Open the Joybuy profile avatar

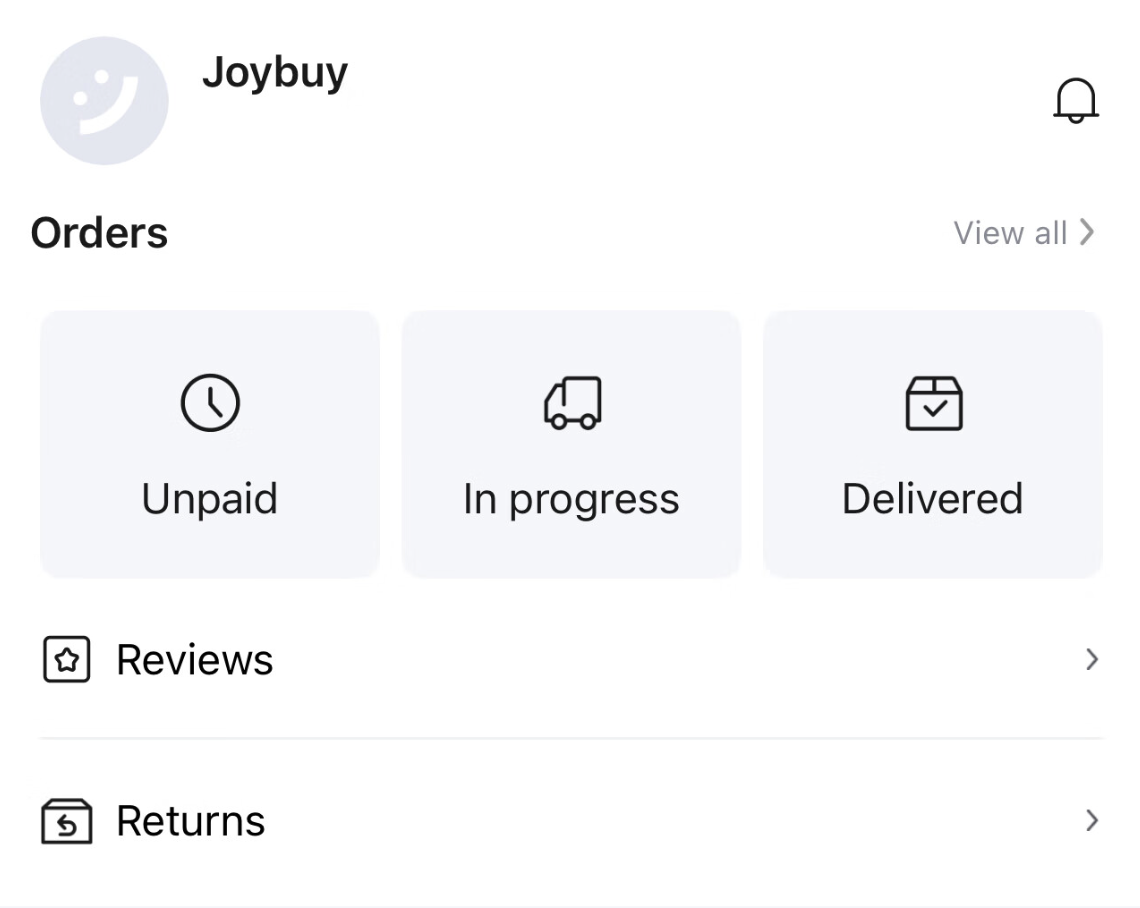[104, 100]
